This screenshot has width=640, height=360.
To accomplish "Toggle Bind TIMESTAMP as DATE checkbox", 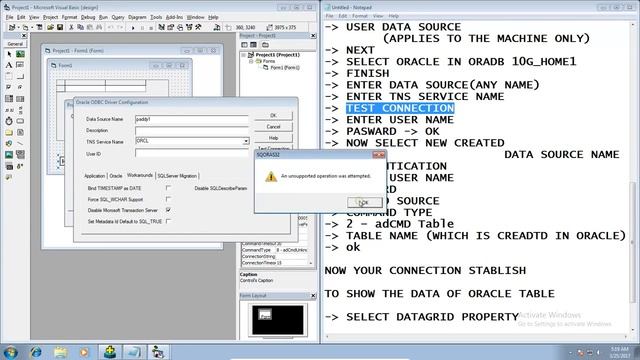I will tap(168, 188).
